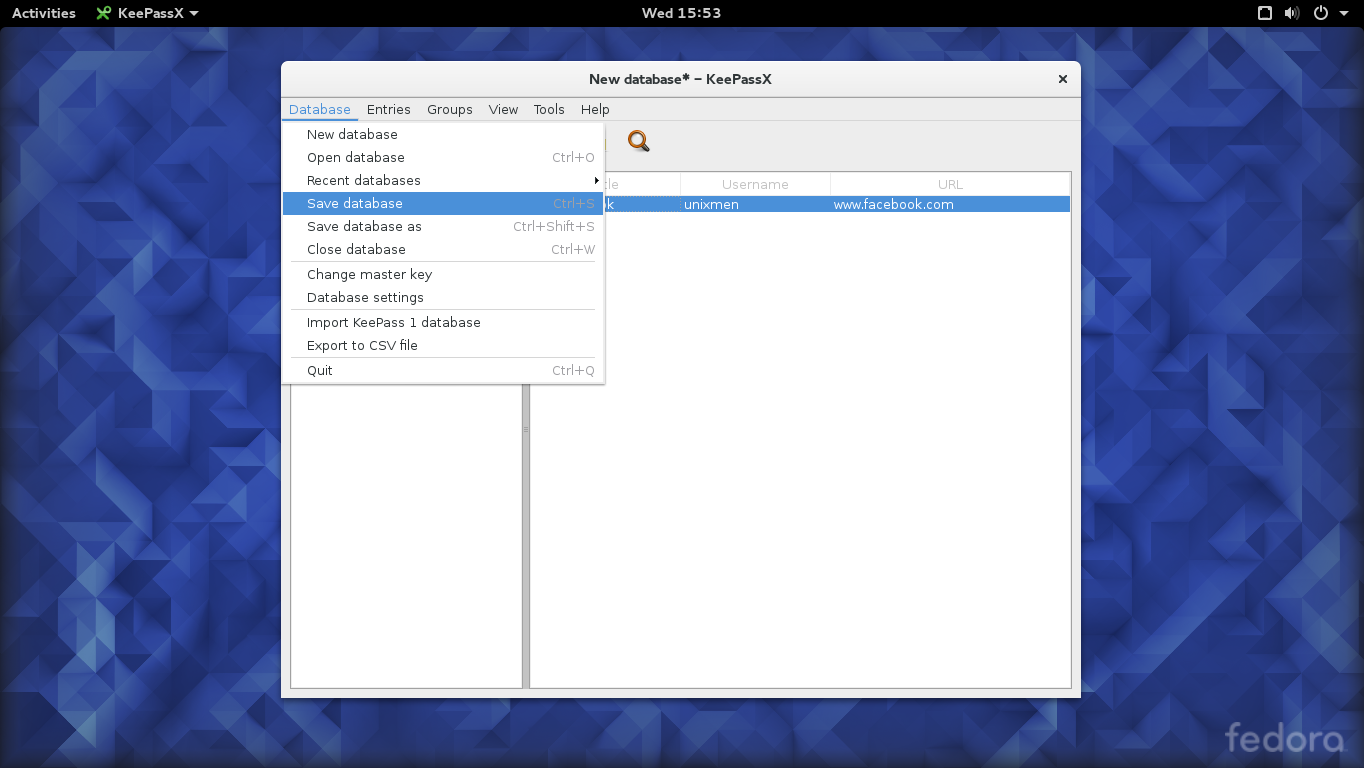Choose Change master key
The image size is (1364, 768).
(x=443, y=274)
